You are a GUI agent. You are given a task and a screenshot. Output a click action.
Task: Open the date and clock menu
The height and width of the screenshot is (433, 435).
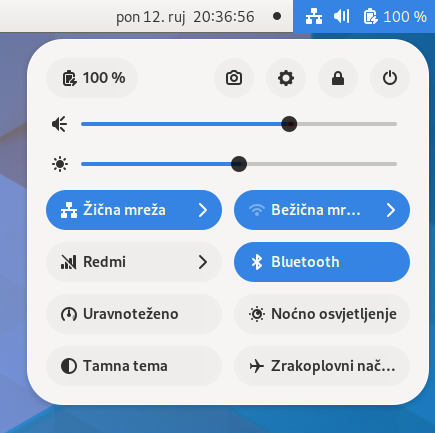tap(185, 16)
